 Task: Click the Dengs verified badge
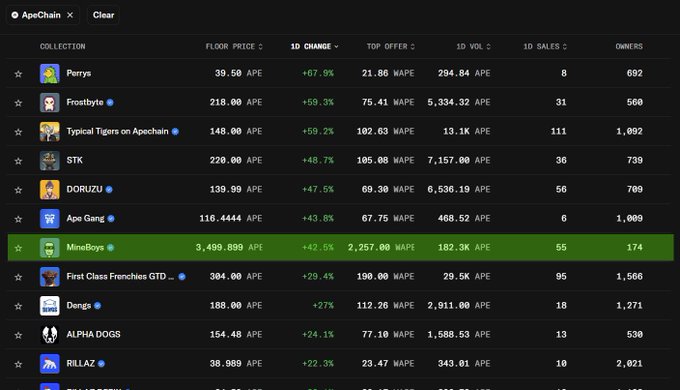pyautogui.click(x=98, y=306)
